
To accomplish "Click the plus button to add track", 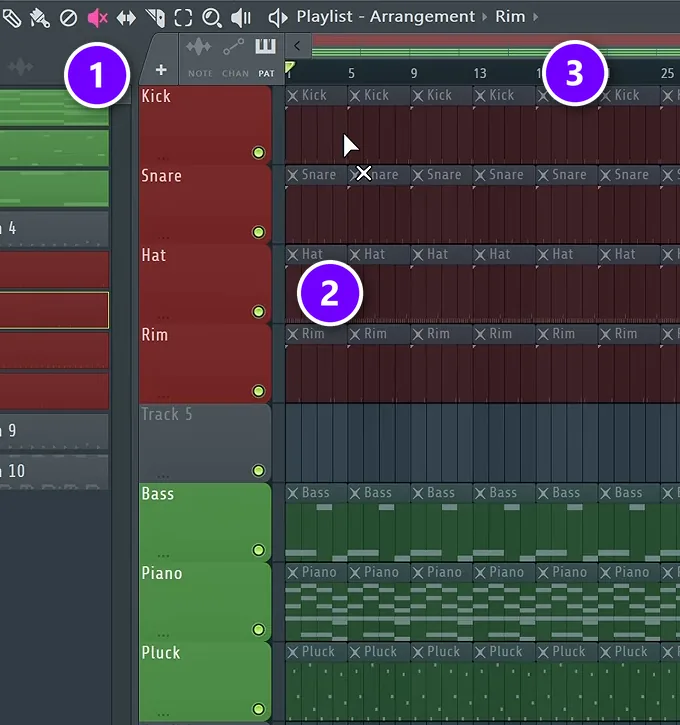I will coord(161,70).
